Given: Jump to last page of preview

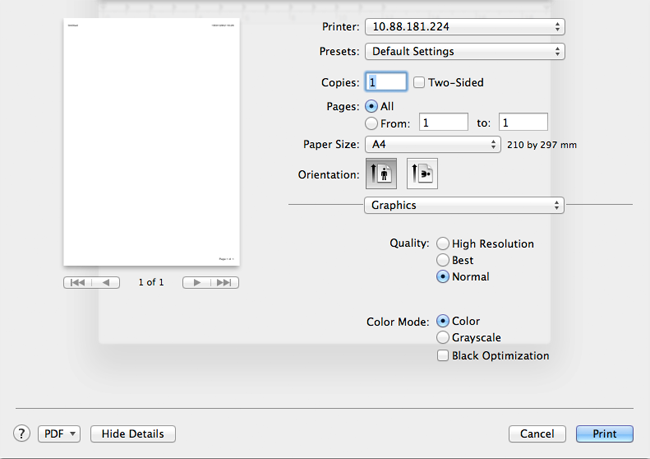Looking at the screenshot, I should [225, 283].
